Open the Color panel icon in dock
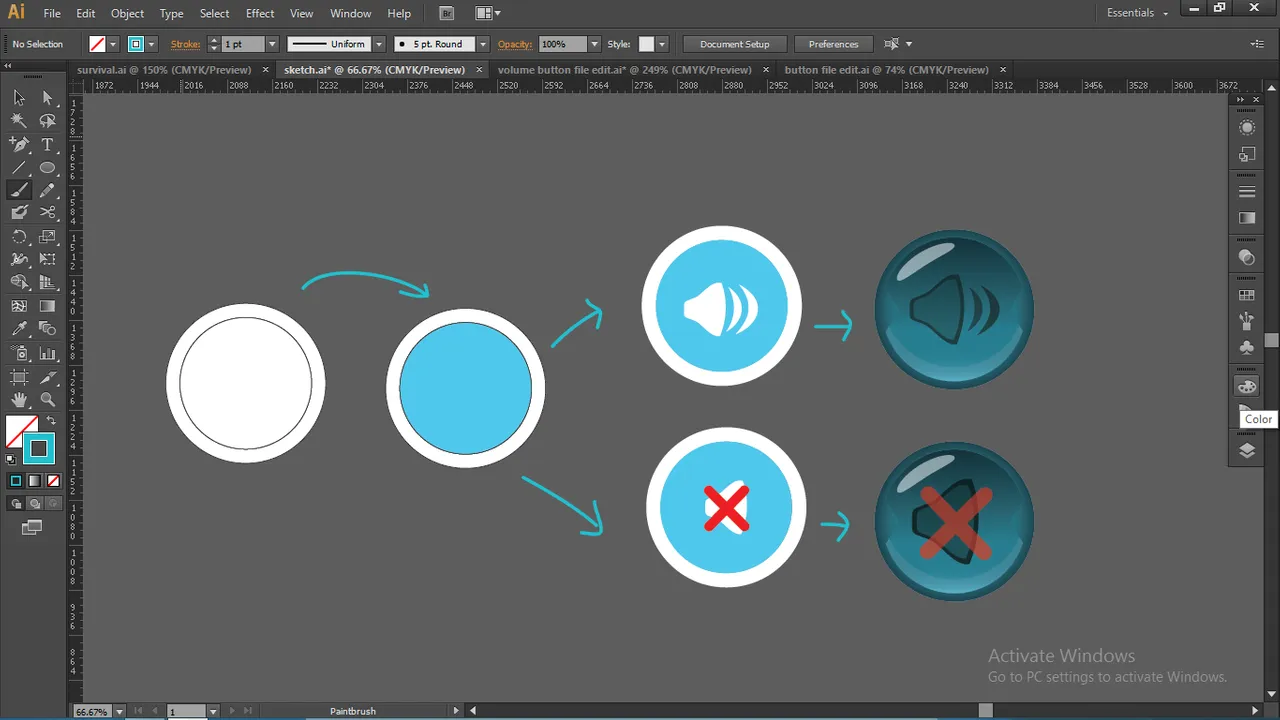 click(1247, 386)
